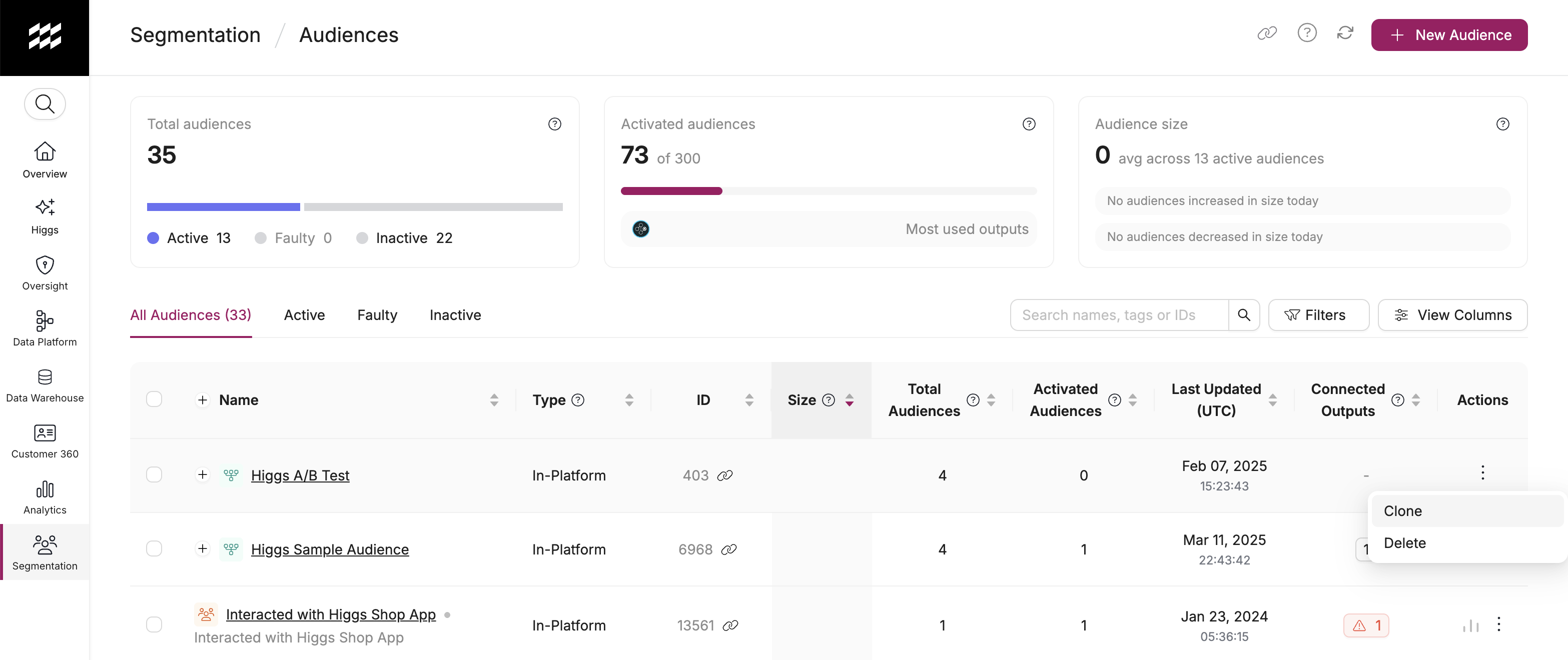
Task: Open Data Warehouse in the sidebar
Action: (45, 385)
